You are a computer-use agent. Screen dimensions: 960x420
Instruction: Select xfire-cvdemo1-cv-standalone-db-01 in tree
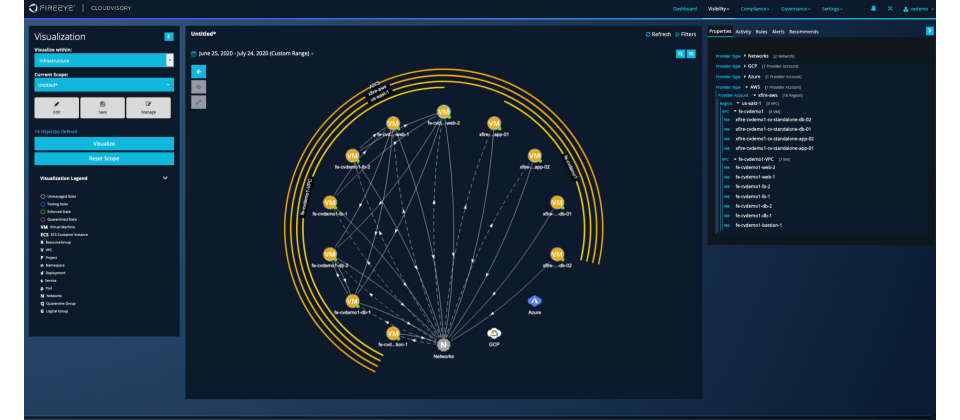[773, 129]
